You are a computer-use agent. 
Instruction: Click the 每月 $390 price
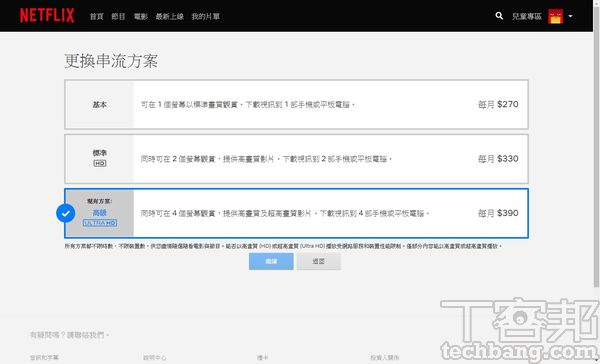coord(498,213)
